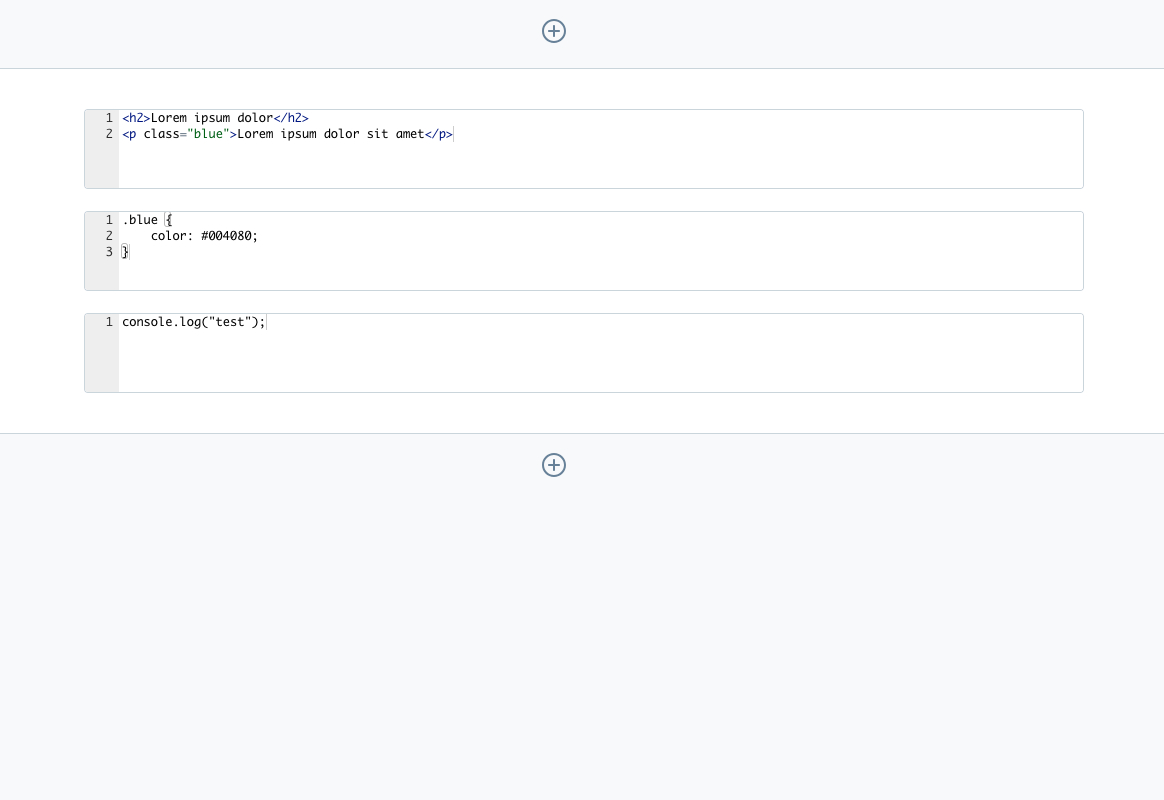
Task: Click the #004080 color value
Action: [x=229, y=236]
